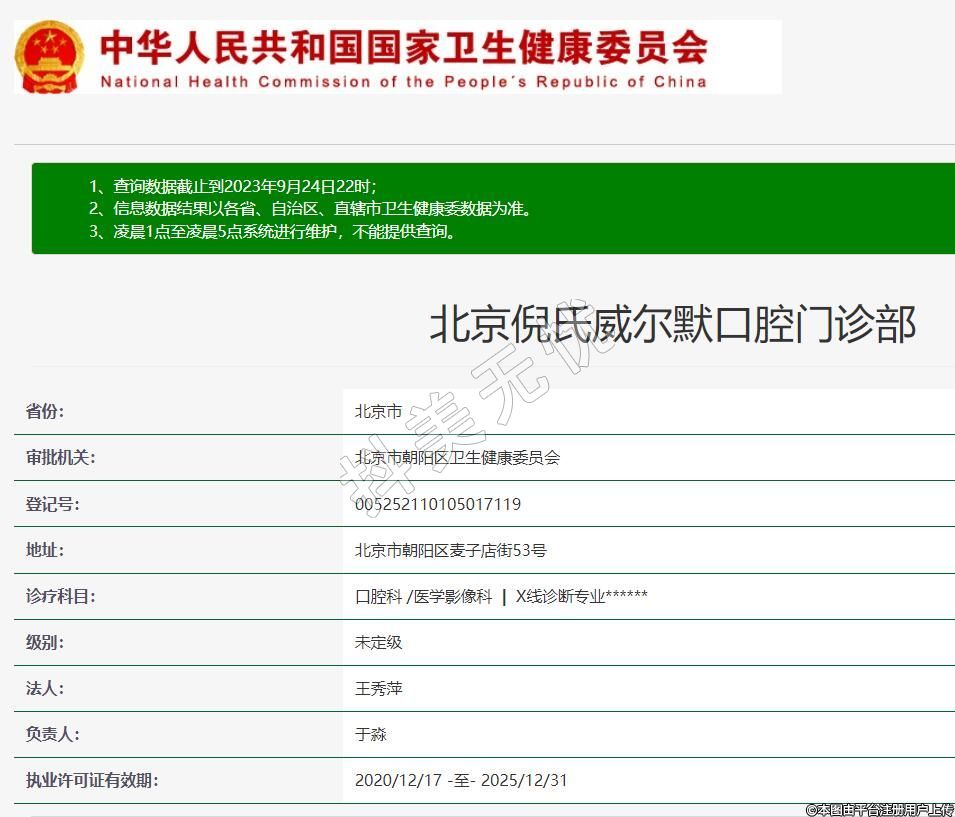Image resolution: width=955 pixels, height=817 pixels.
Task: Click the image upload copyright notice
Action: [879, 809]
